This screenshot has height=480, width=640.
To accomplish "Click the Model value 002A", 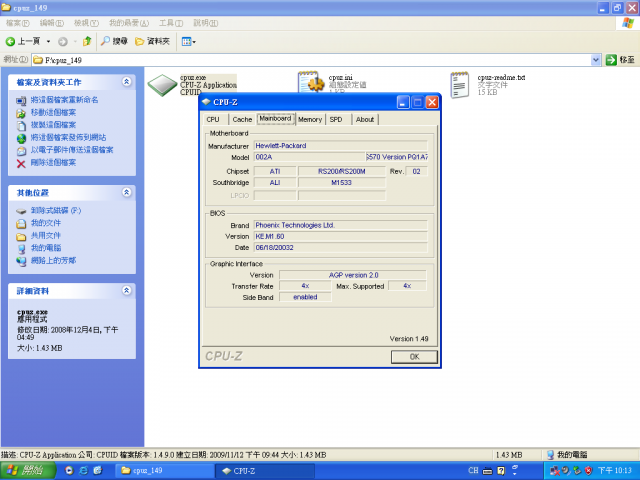I will (x=309, y=157).
